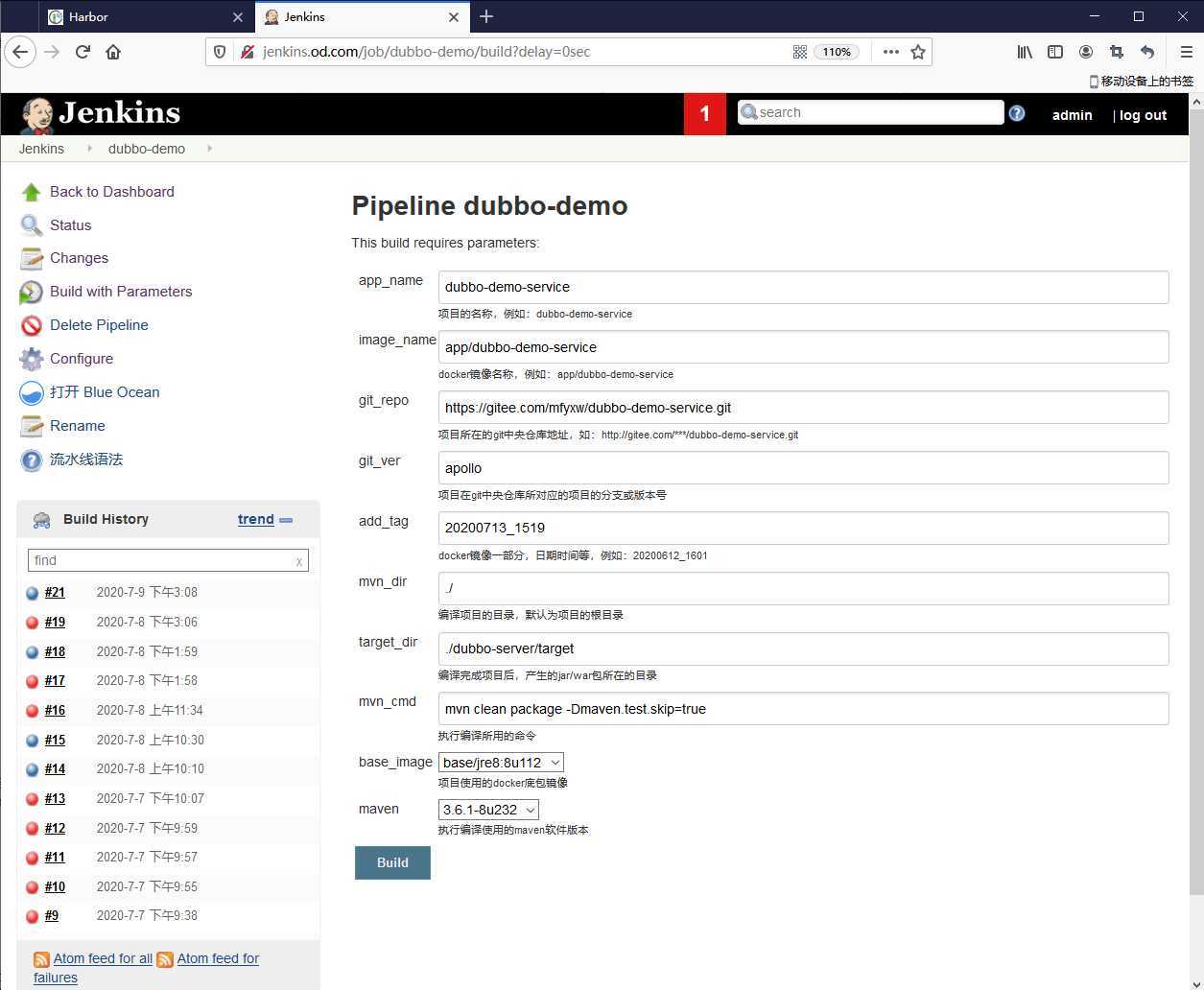The image size is (1204, 990).
Task: Bookmark this page with the star icon
Action: (918, 52)
